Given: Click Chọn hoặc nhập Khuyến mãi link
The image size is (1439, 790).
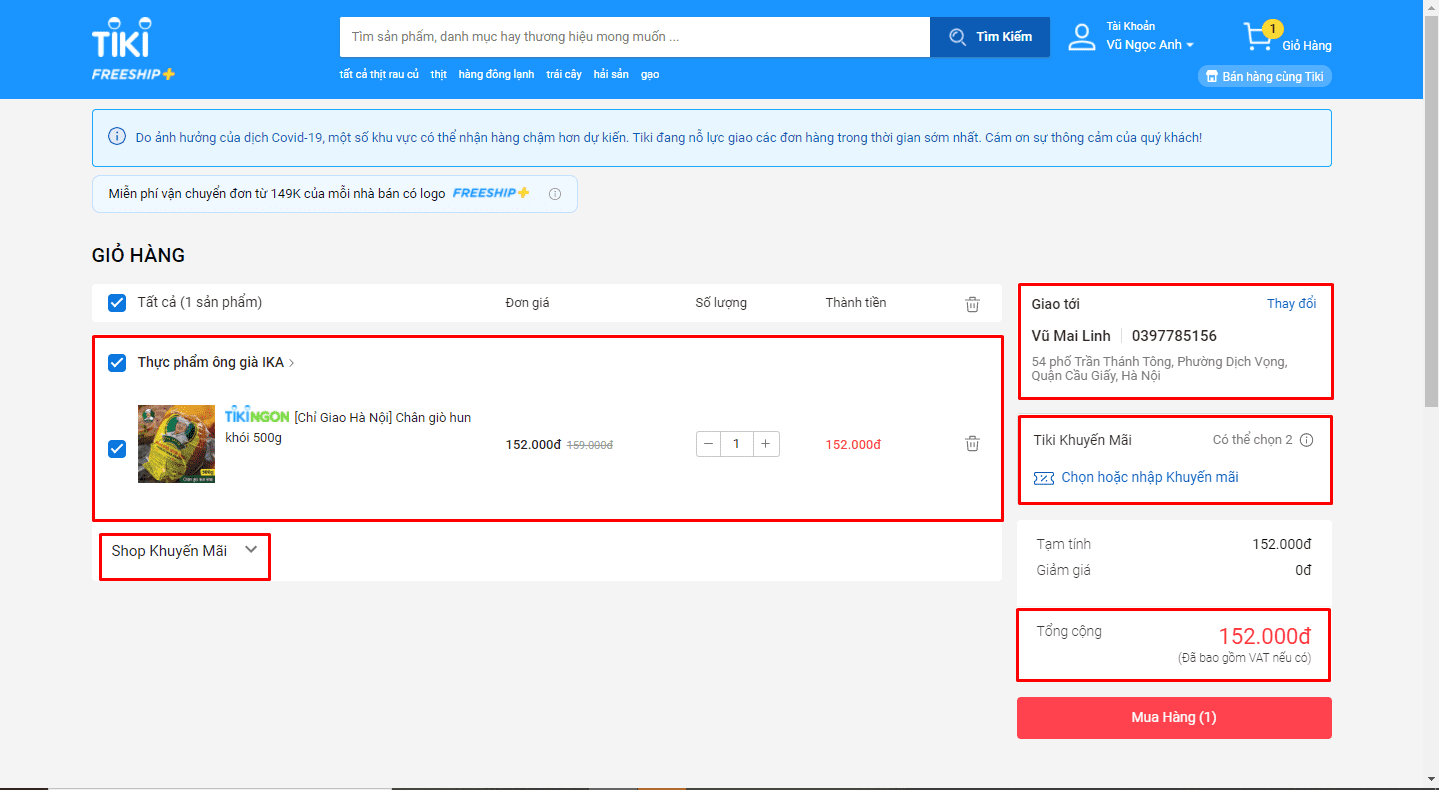Looking at the screenshot, I should tap(1150, 478).
